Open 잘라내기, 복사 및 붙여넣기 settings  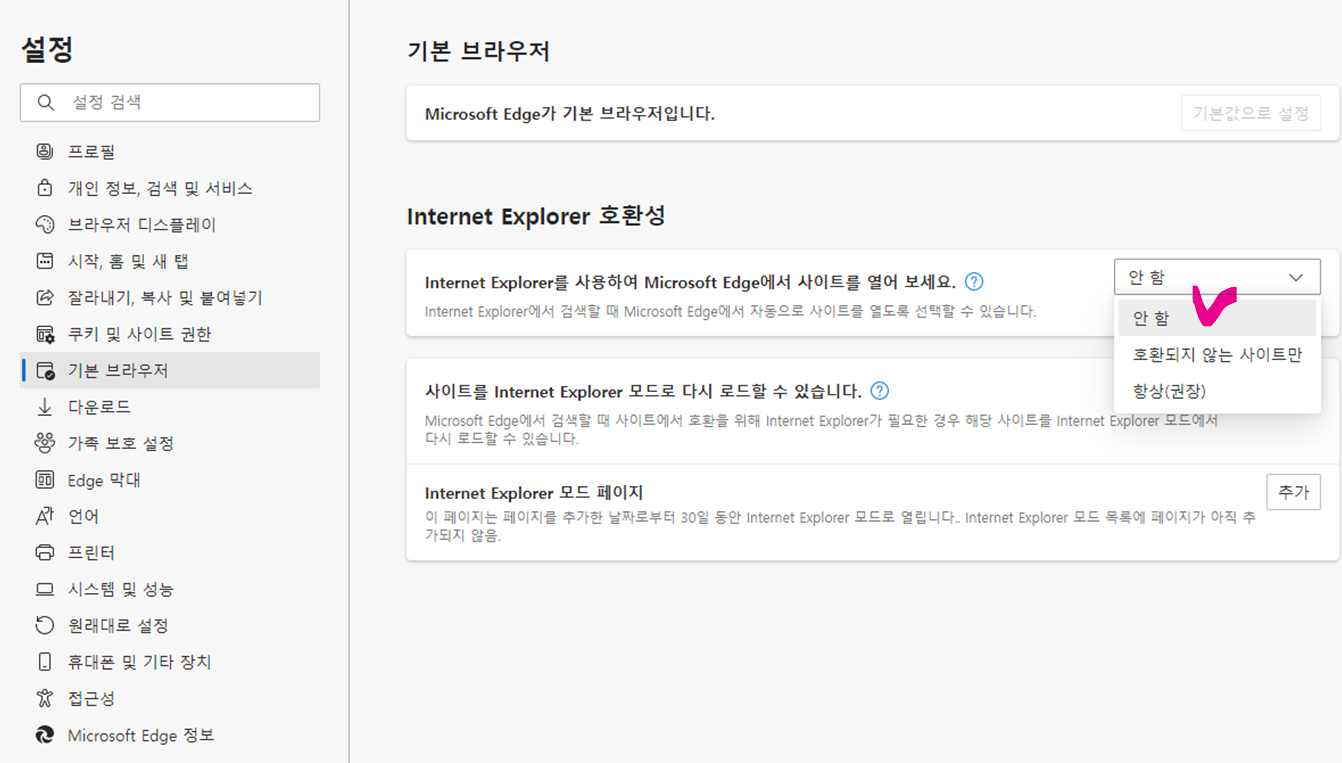click(x=170, y=297)
